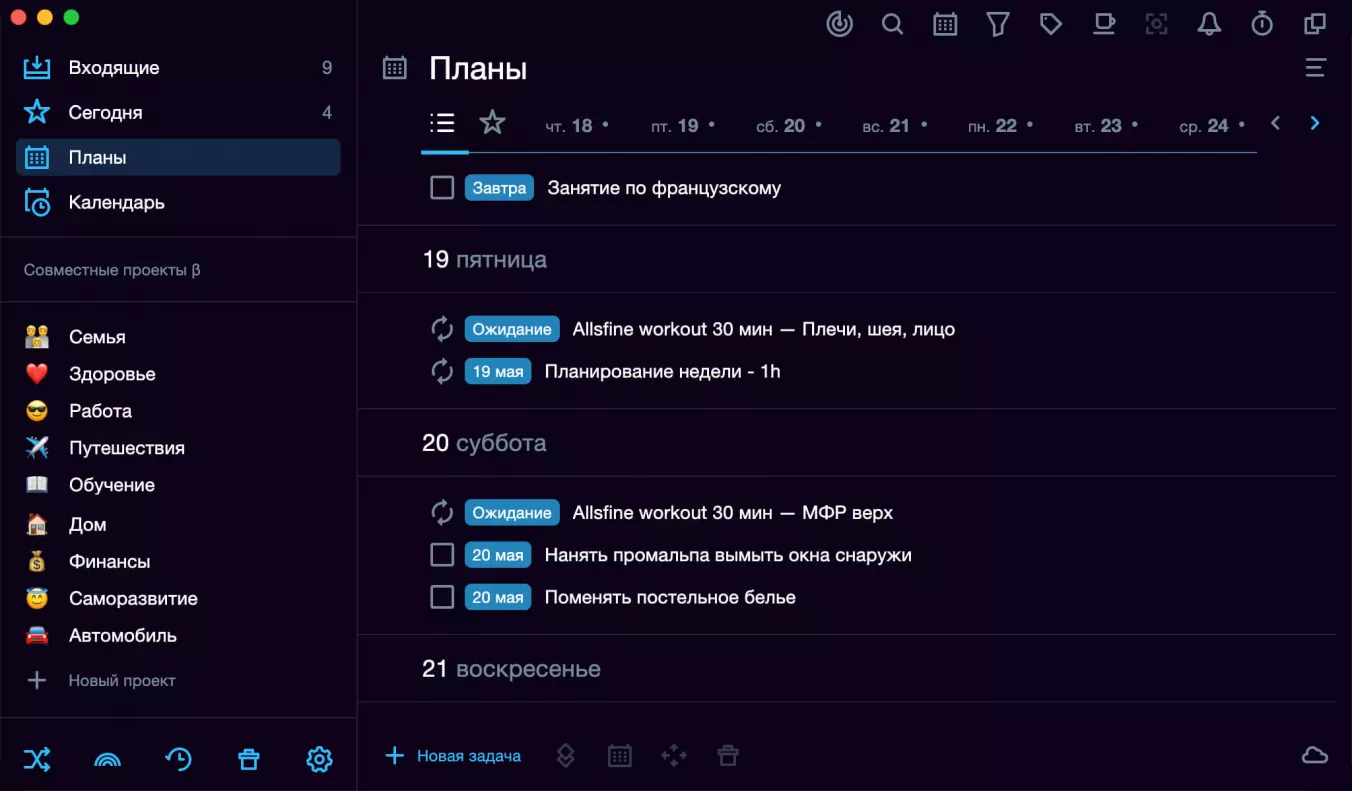This screenshot has height=791, width=1352.
Task: Select the сб. 20 day tab
Action: [789, 126]
